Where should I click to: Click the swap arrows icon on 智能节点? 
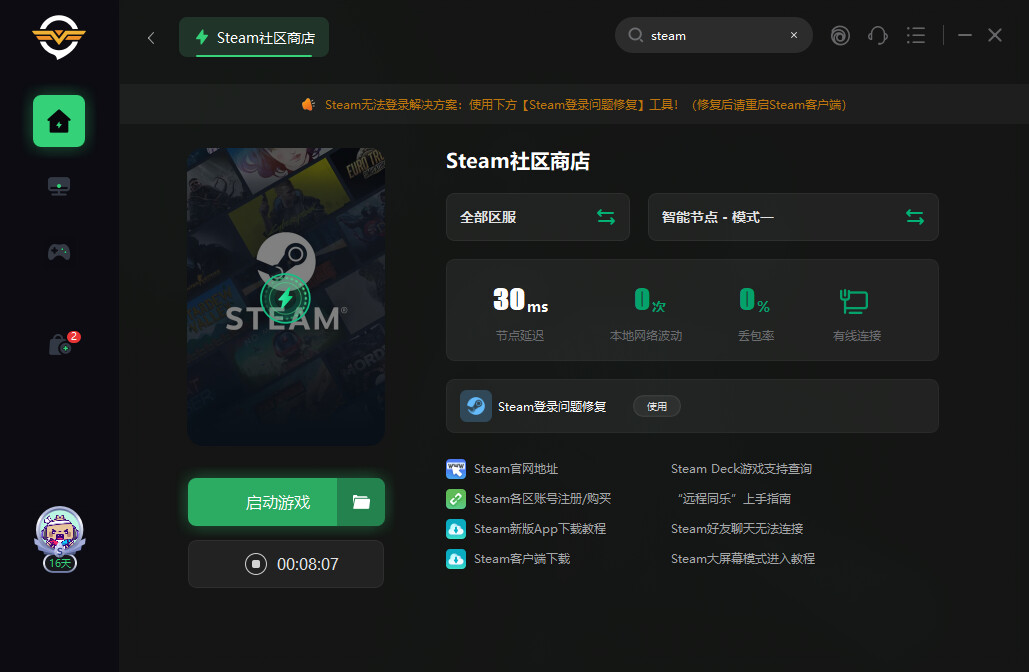(x=915, y=217)
